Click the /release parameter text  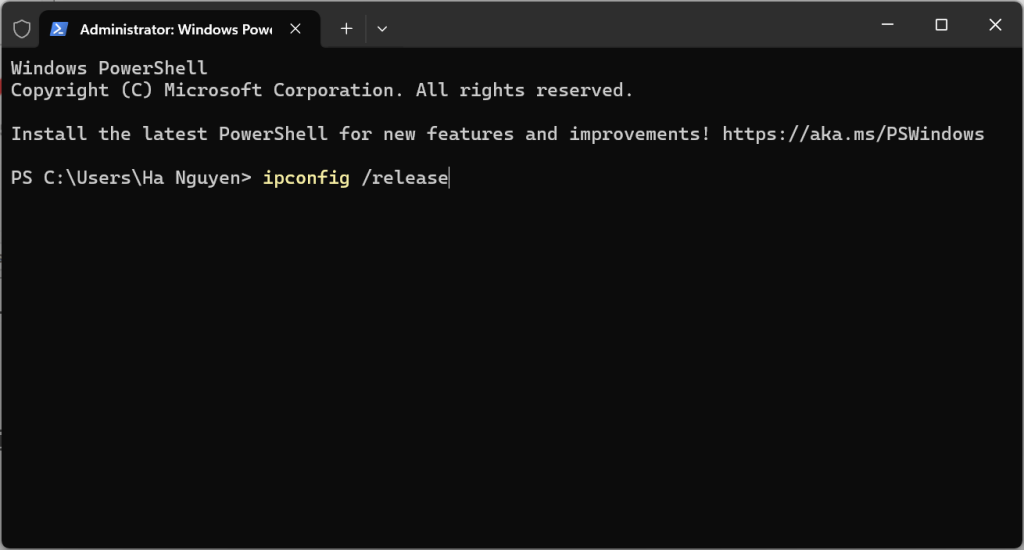[404, 179]
